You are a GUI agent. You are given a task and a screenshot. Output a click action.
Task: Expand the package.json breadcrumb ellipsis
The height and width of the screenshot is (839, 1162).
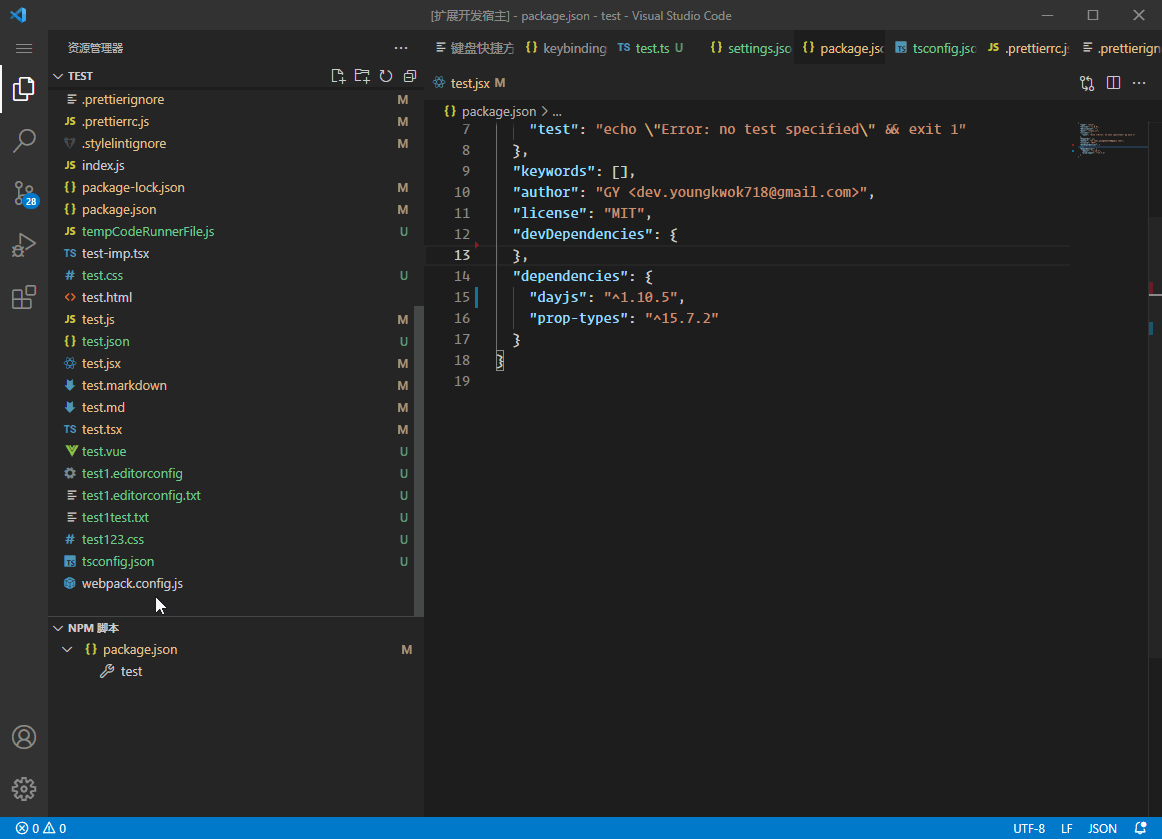coord(557,111)
